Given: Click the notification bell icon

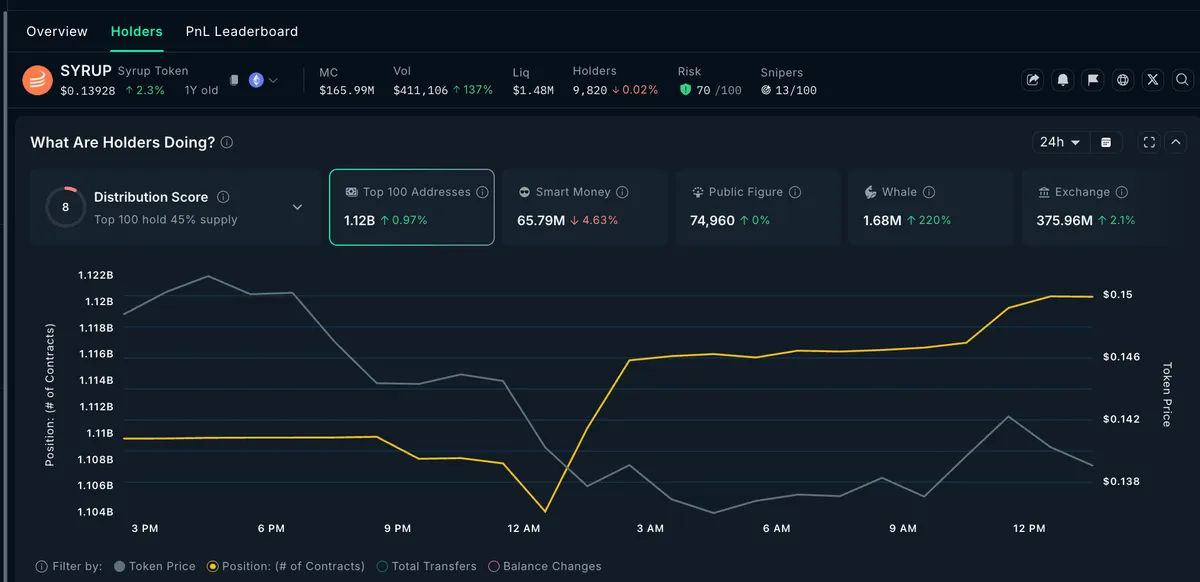Looking at the screenshot, I should point(1063,80).
